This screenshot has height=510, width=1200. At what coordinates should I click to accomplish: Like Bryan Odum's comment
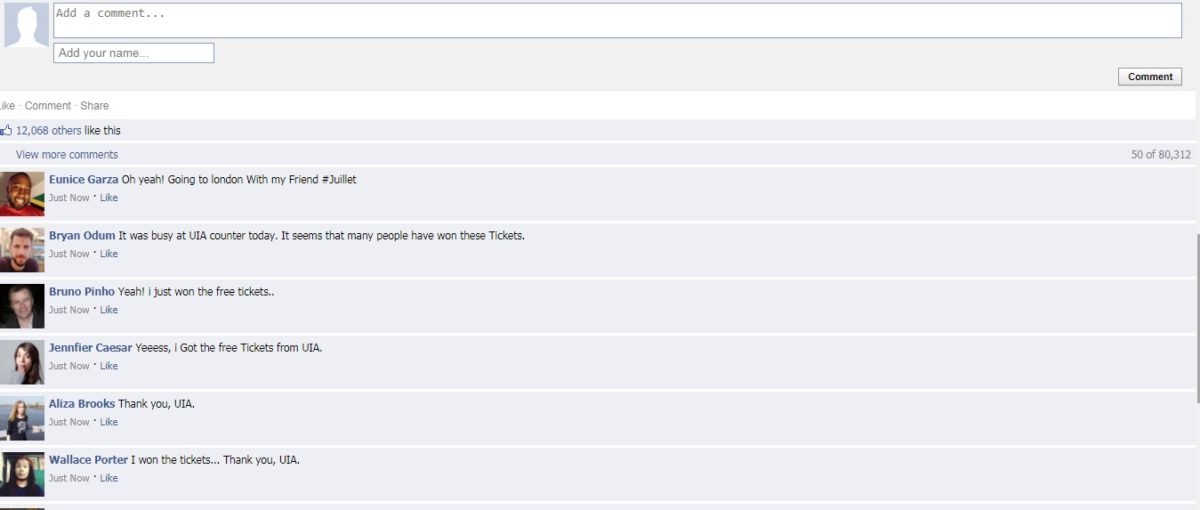point(109,254)
